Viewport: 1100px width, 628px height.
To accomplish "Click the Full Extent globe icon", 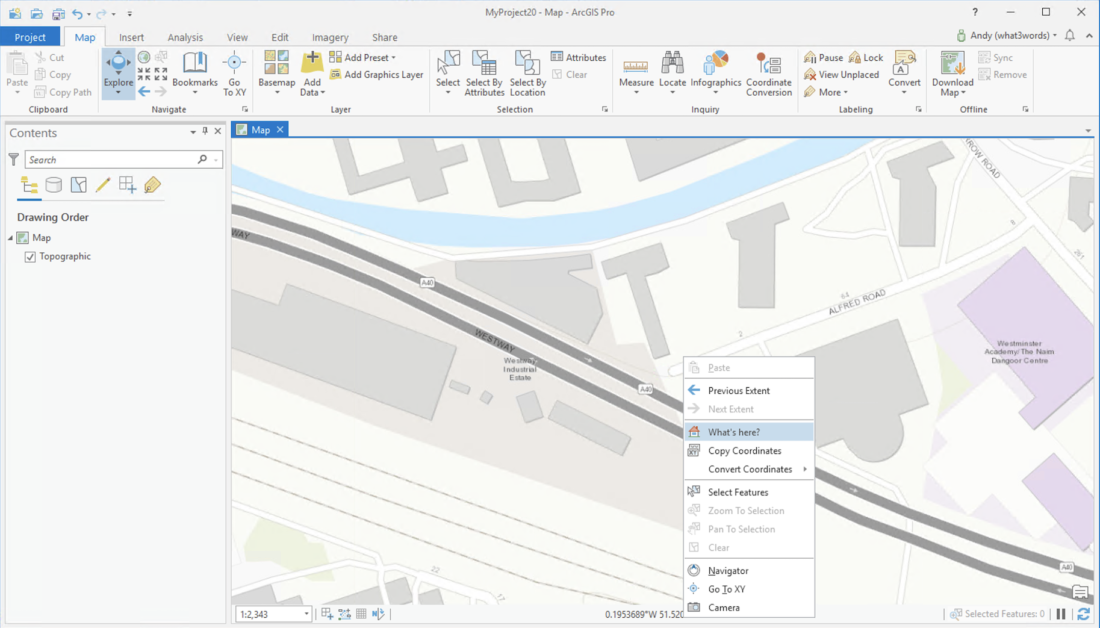I will coord(144,57).
